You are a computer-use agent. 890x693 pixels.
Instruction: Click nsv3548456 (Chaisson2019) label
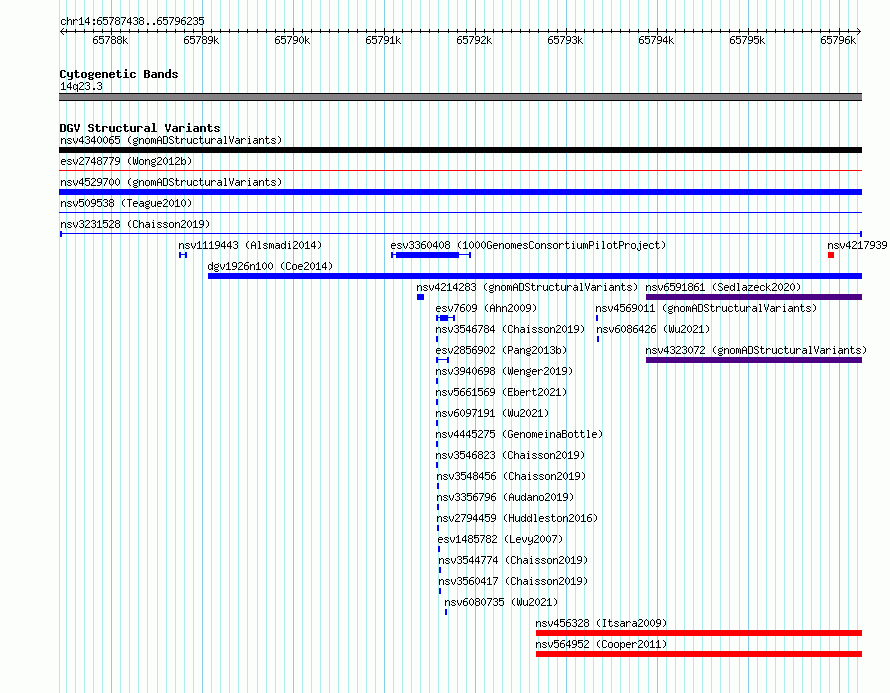click(511, 476)
